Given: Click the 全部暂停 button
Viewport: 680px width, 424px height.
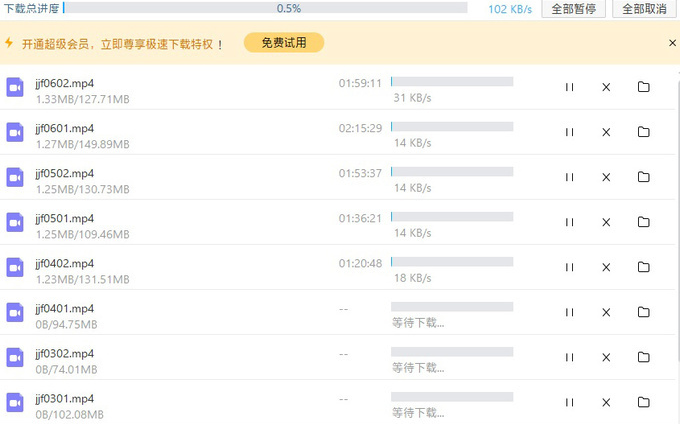Looking at the screenshot, I should (x=572, y=9).
